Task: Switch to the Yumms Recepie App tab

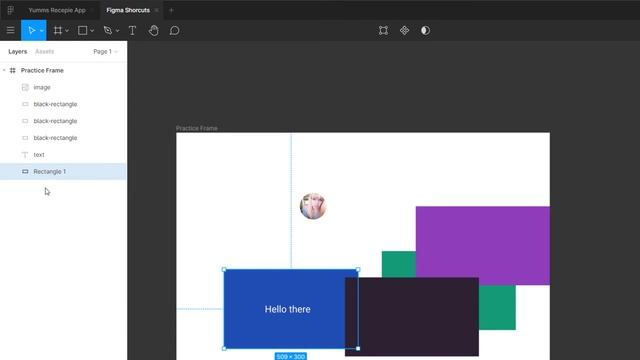Action: (57, 10)
